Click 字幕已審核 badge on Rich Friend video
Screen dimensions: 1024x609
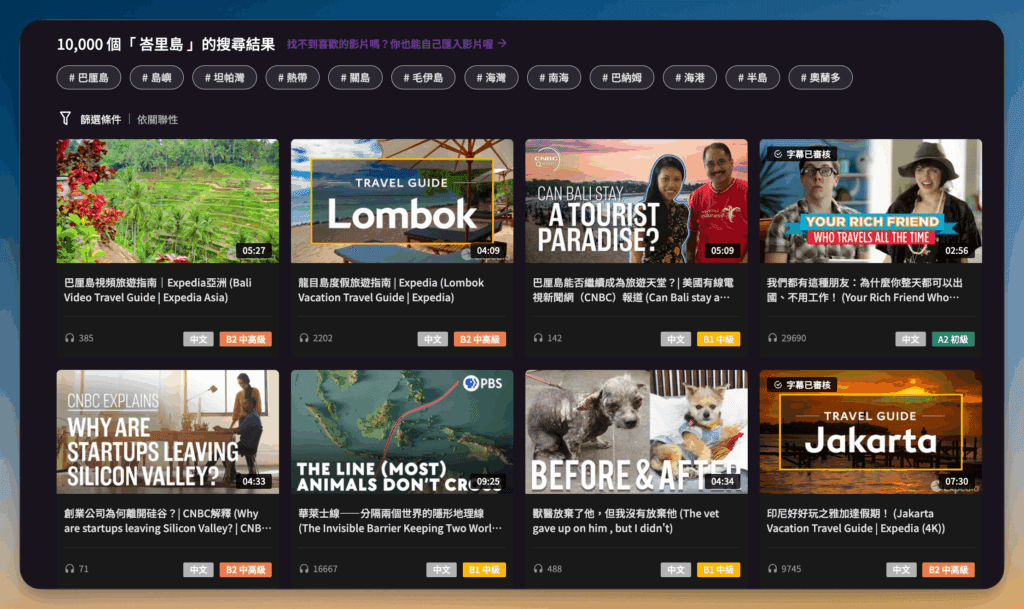pos(799,154)
